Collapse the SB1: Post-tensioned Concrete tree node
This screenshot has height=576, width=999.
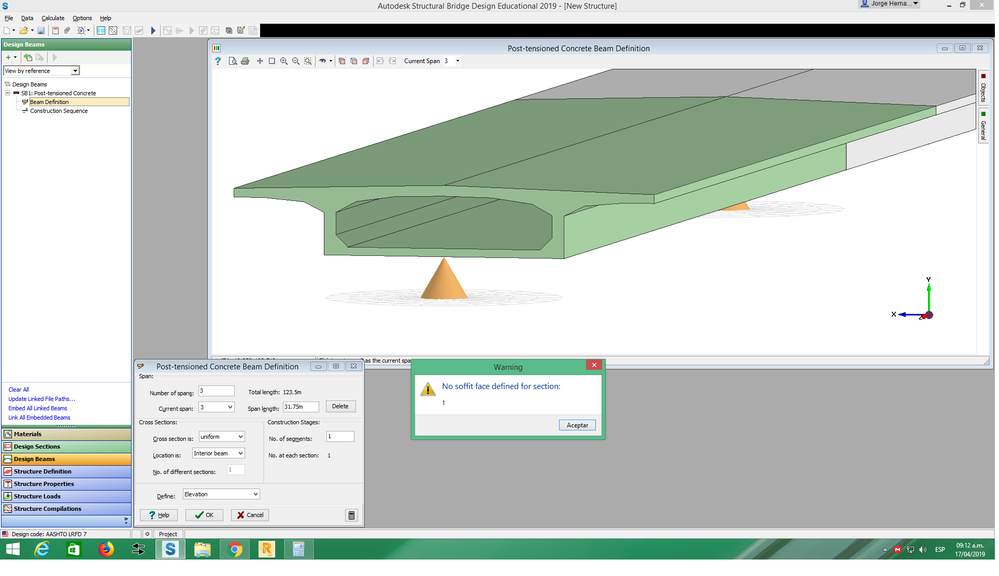pyautogui.click(x=8, y=93)
